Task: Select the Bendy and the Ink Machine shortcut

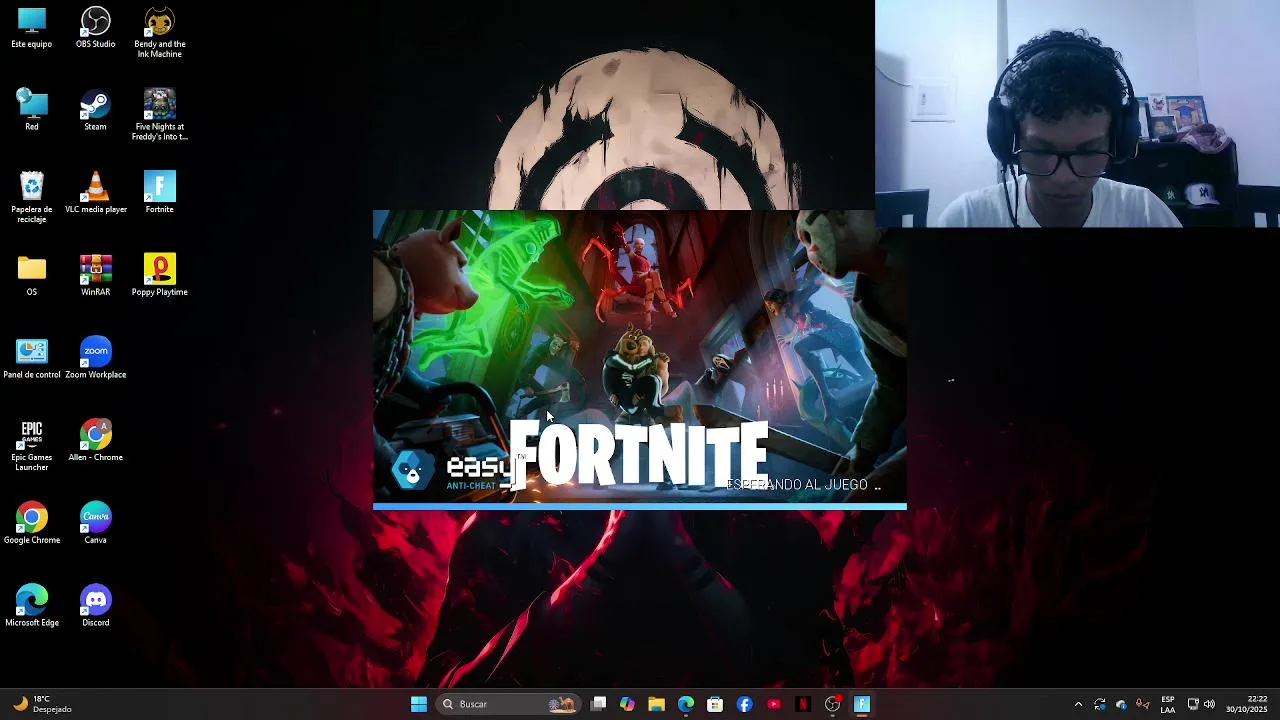Action: point(160,32)
